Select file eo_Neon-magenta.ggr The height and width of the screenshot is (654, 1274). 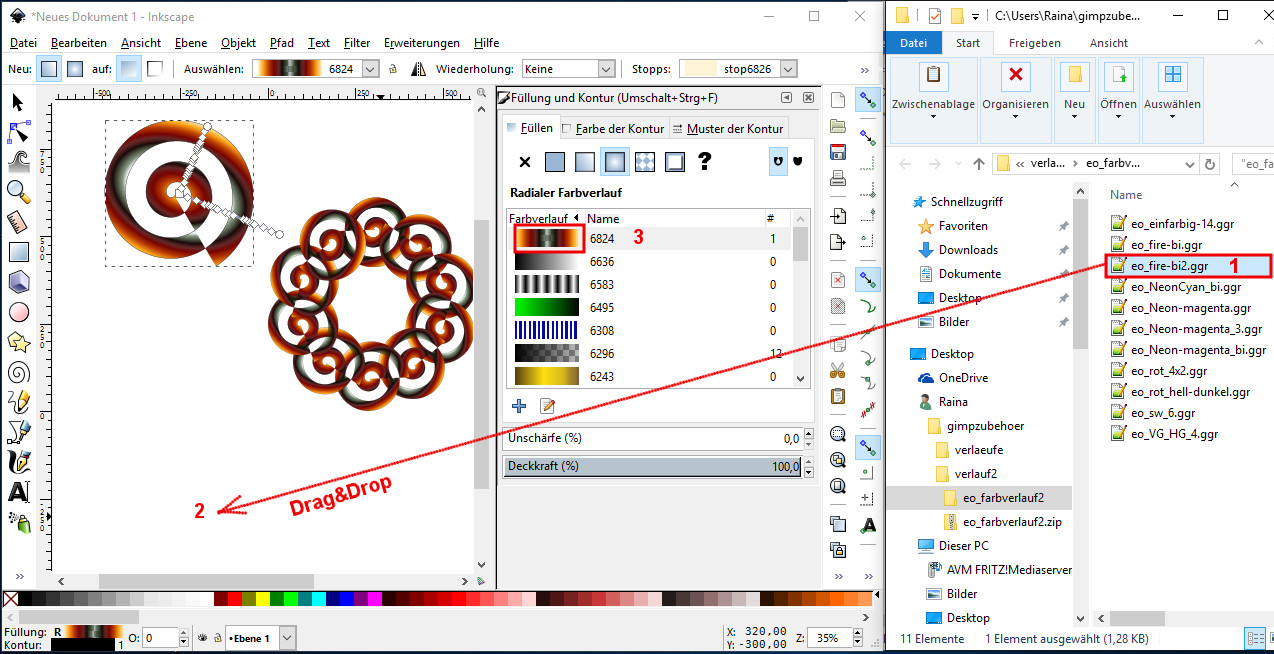point(1190,308)
